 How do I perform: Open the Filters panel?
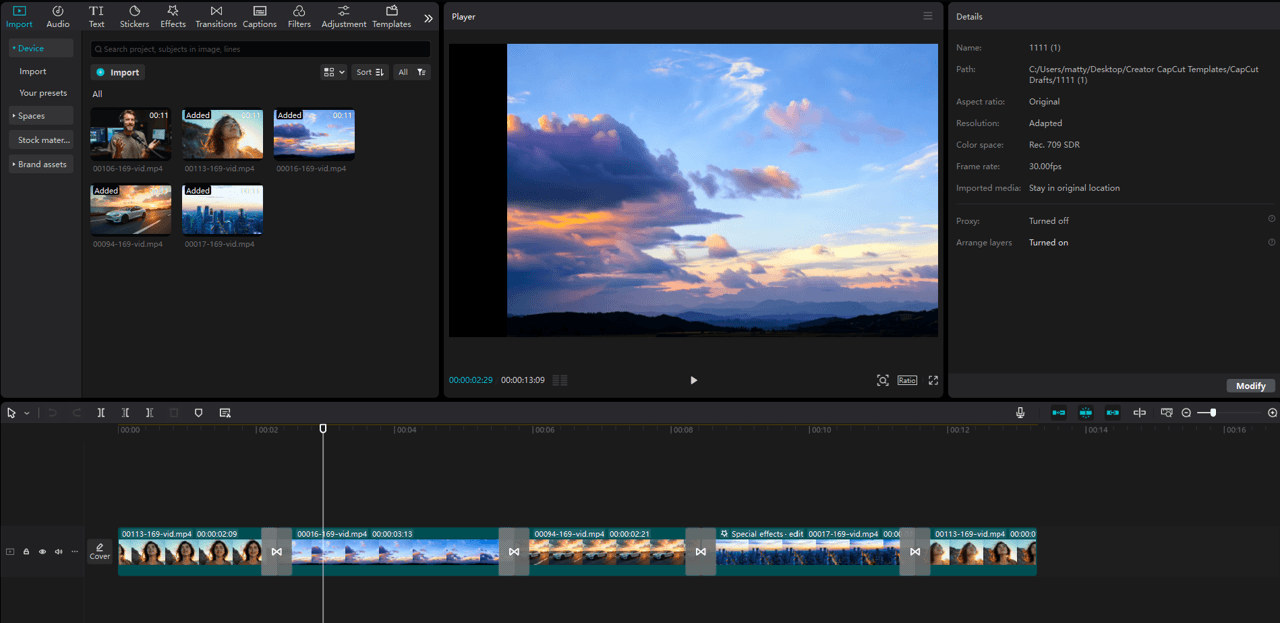tap(299, 15)
